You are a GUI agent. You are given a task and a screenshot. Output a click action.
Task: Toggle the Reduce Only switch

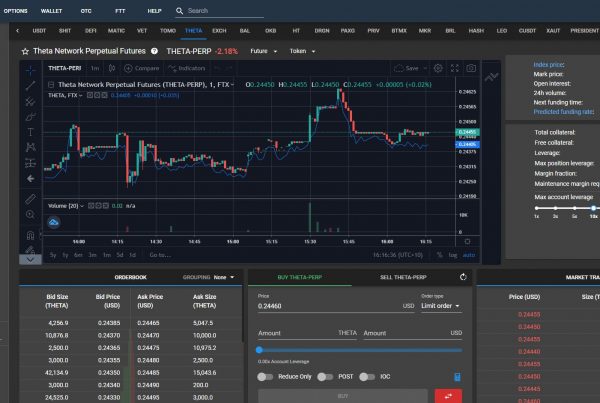click(x=265, y=377)
